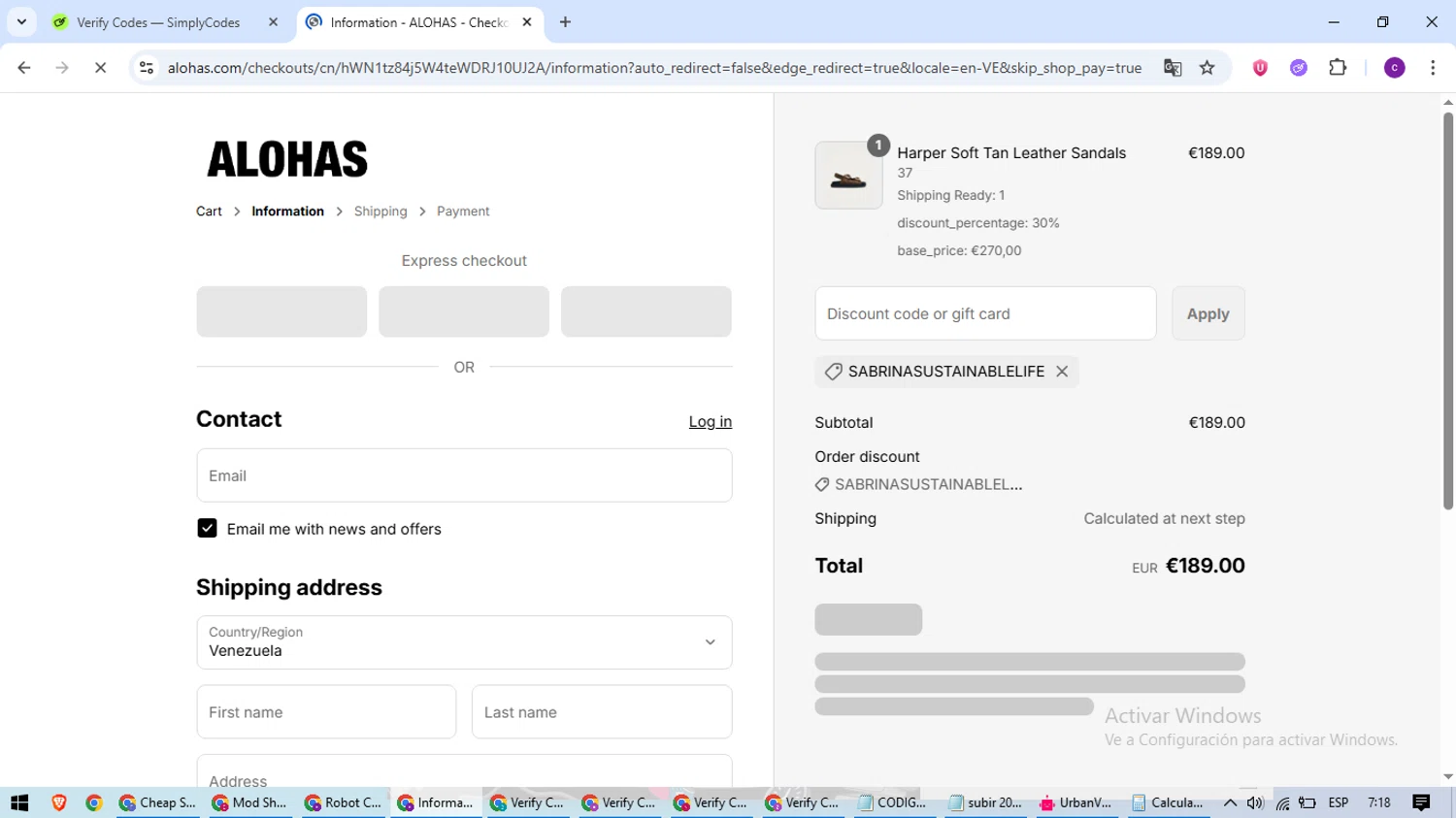Expand the Country/Region dropdown
This screenshot has height=818, width=1456.
(x=464, y=642)
